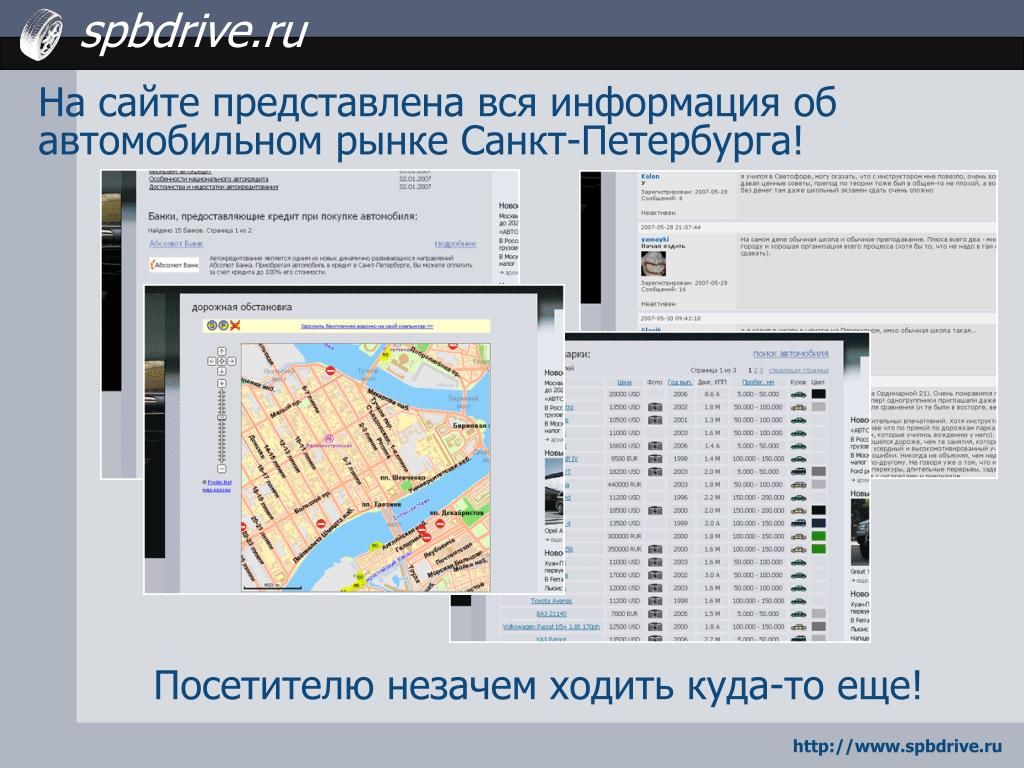Open photo icon in the 12500 USD row

[654, 626]
